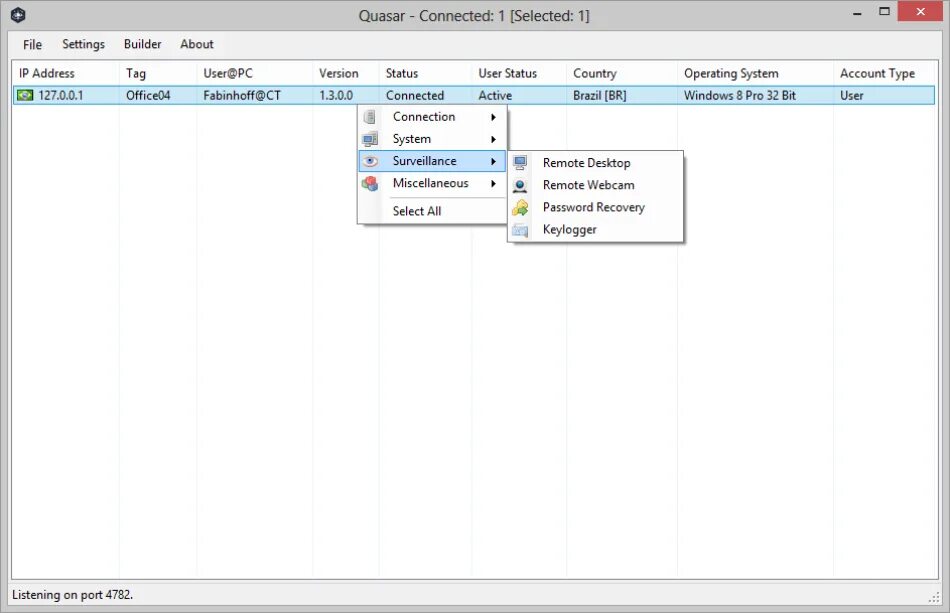Viewport: 950px width, 613px height.
Task: Click the Surveillance eye icon
Action: [368, 160]
